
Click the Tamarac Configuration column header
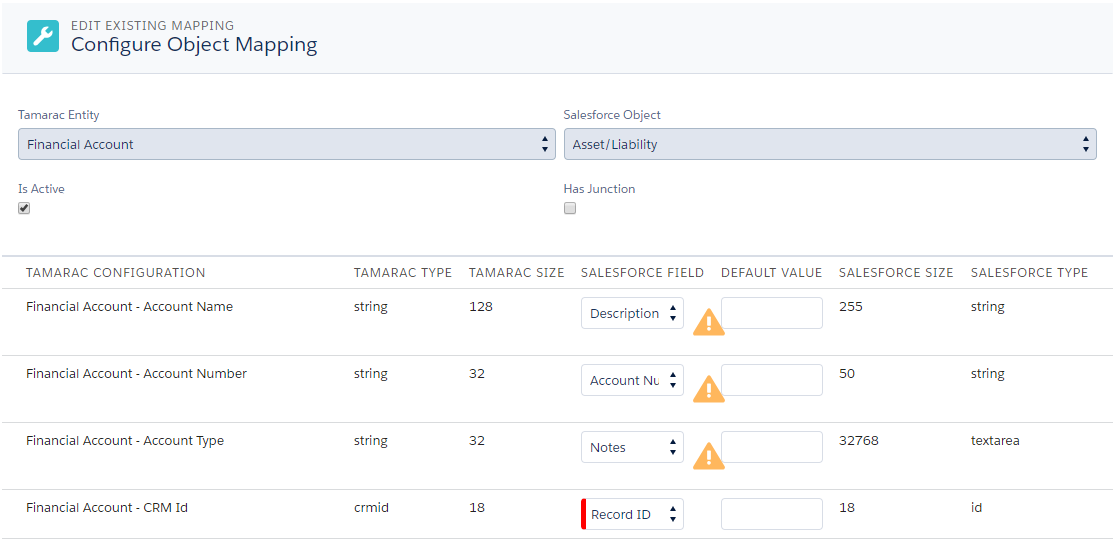click(x=115, y=272)
